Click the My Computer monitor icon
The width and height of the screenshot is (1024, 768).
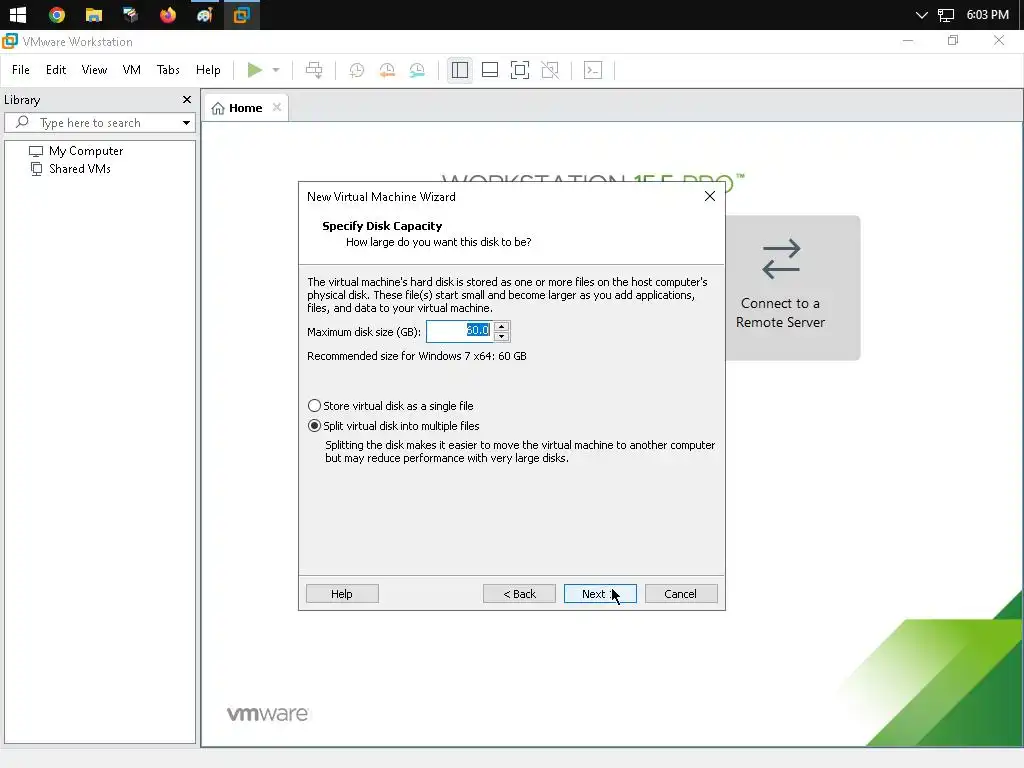(x=36, y=151)
